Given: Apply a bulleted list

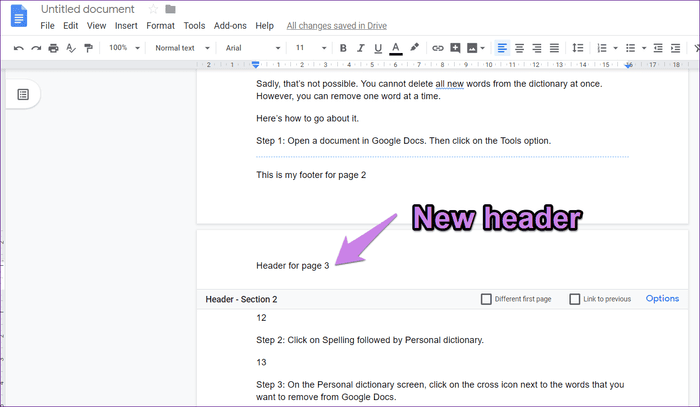Looking at the screenshot, I should tap(630, 48).
